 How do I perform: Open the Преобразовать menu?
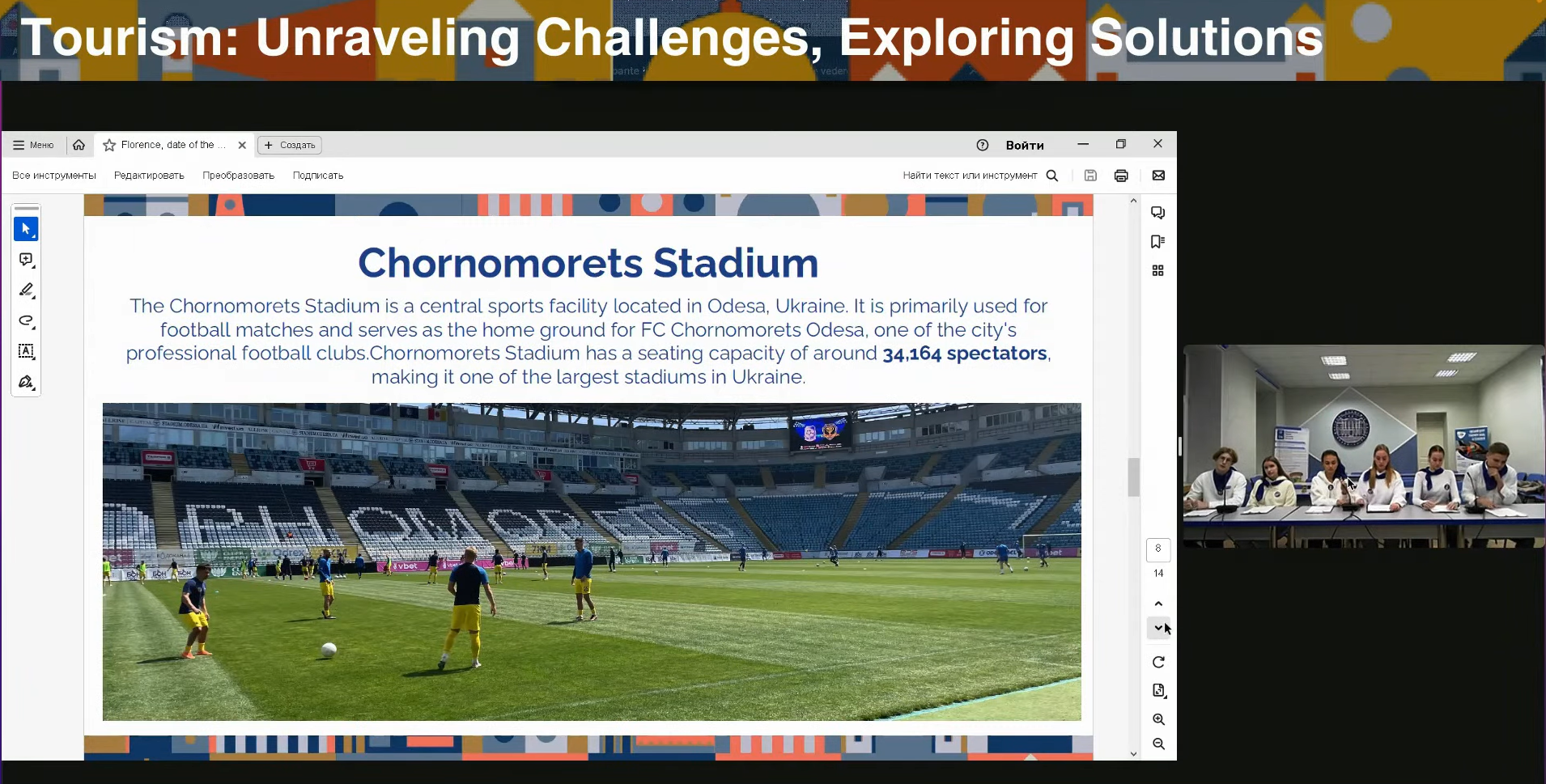click(238, 176)
